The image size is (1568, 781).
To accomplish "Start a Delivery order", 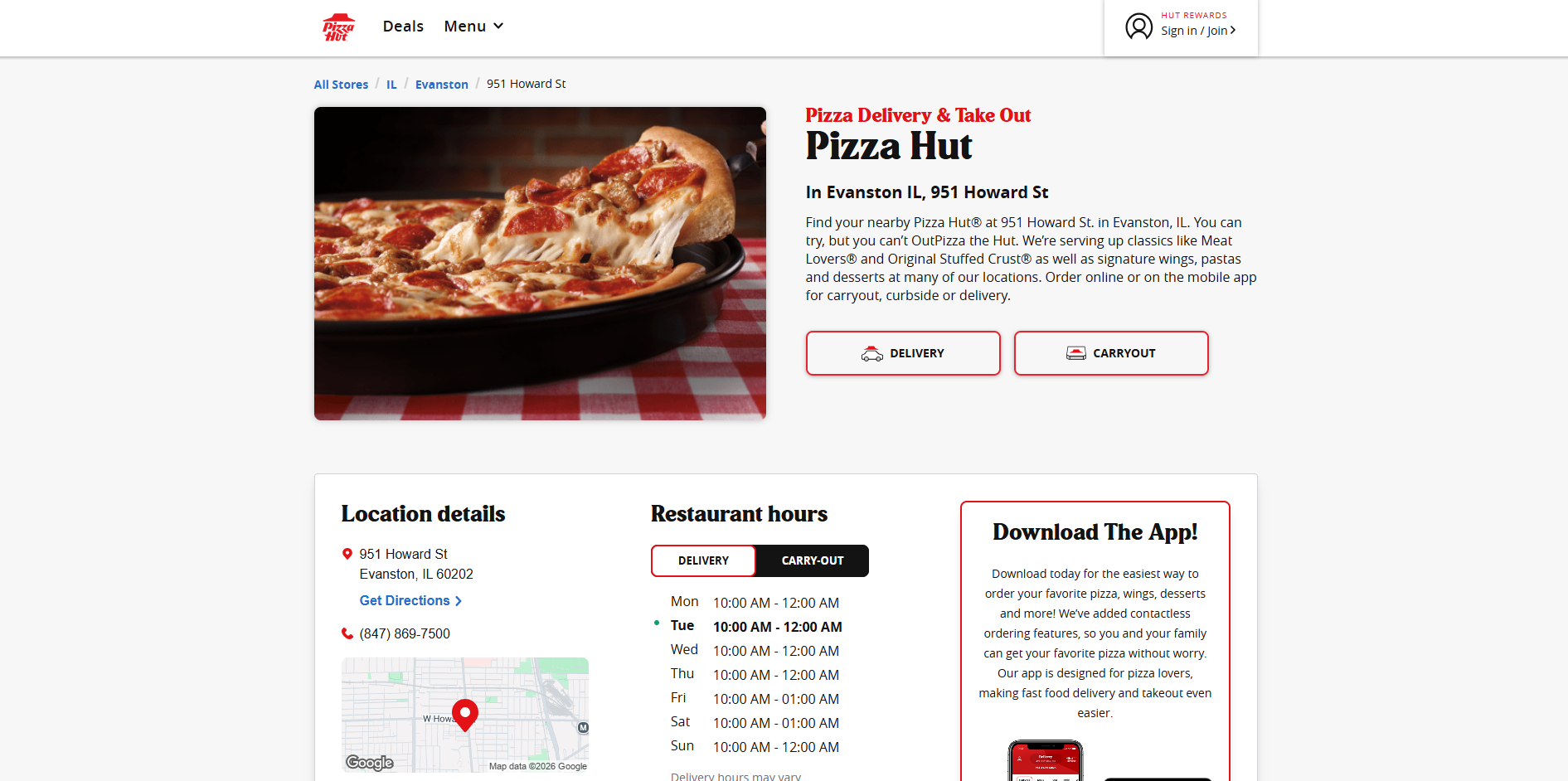I will [x=903, y=353].
